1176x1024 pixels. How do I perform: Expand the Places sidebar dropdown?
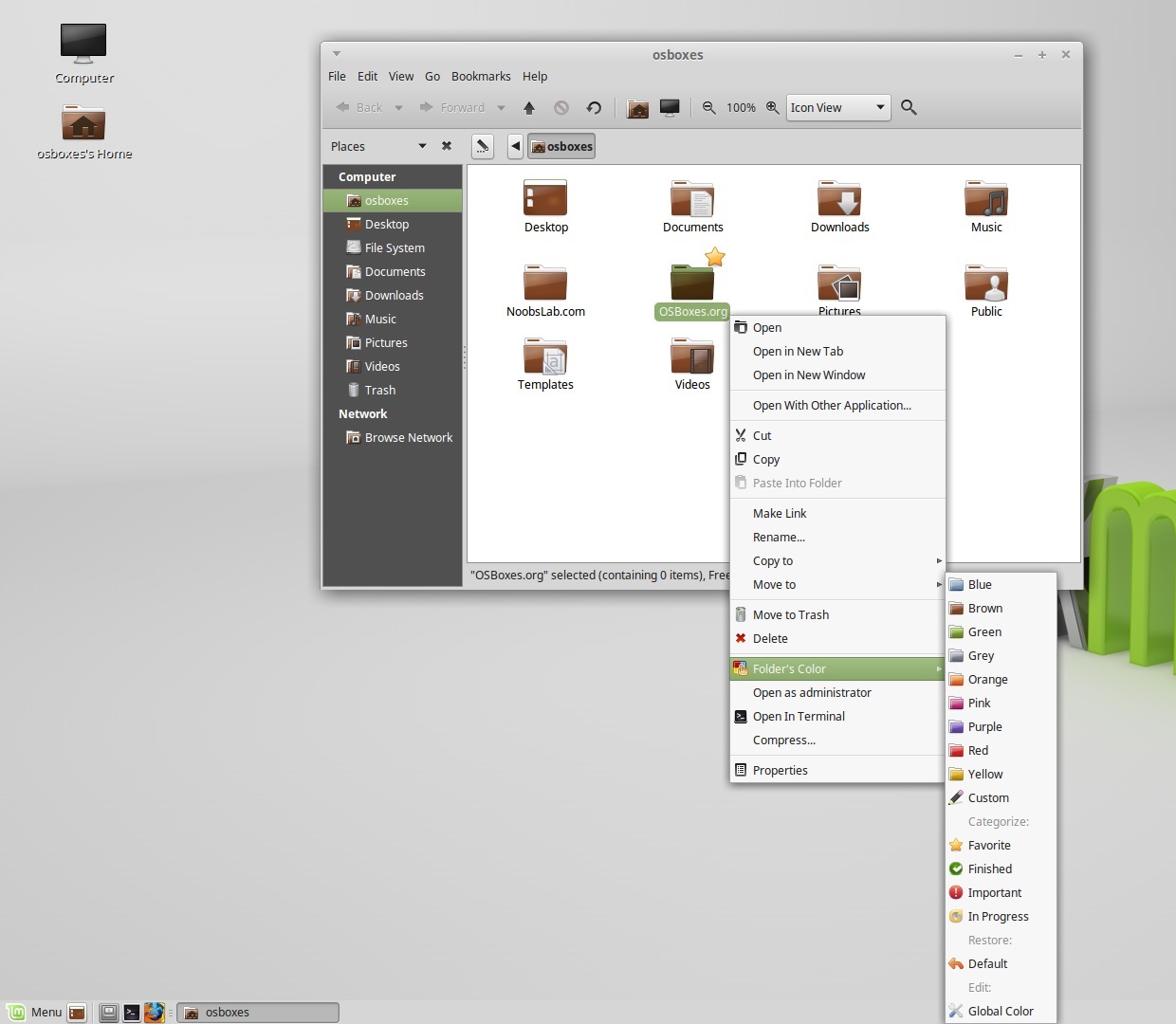(x=423, y=146)
